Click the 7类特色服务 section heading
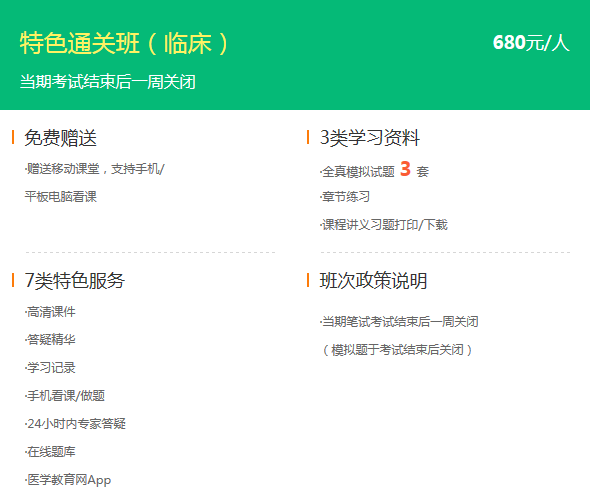Image resolution: width=590 pixels, height=500 pixels. 75,280
